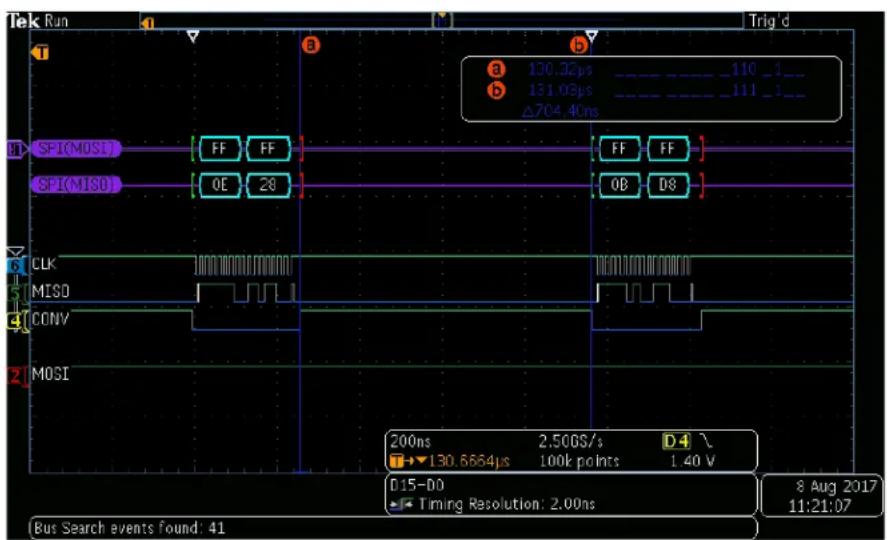The width and height of the screenshot is (887, 540).
Task: Select cursor a marker at top
Action: [x=310, y=45]
